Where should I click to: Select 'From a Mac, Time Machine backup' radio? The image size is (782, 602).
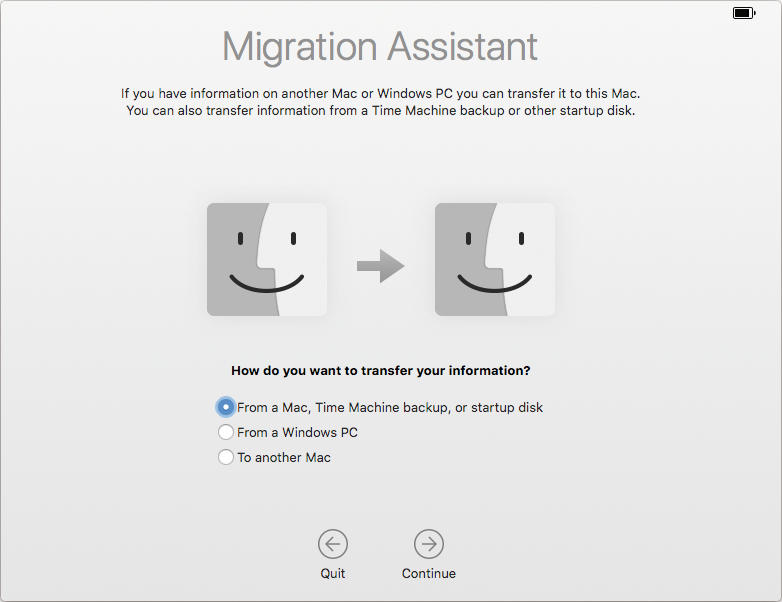click(225, 407)
